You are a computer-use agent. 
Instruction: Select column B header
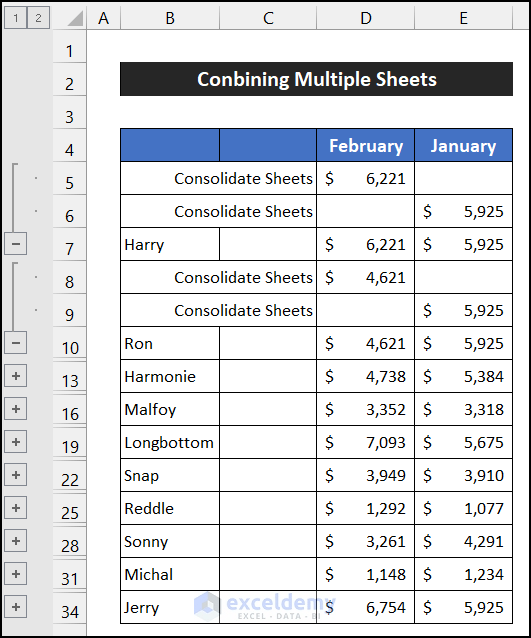click(x=170, y=18)
